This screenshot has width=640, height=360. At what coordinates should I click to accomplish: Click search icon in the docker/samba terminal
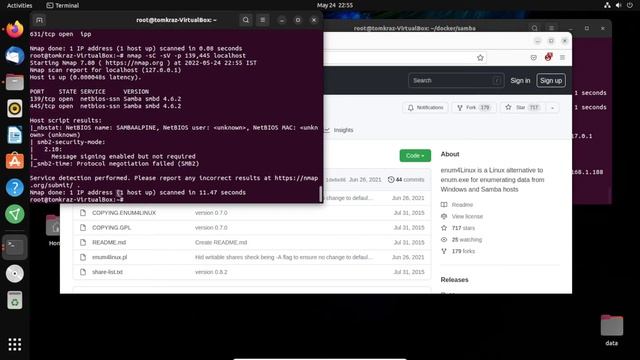[534, 28]
